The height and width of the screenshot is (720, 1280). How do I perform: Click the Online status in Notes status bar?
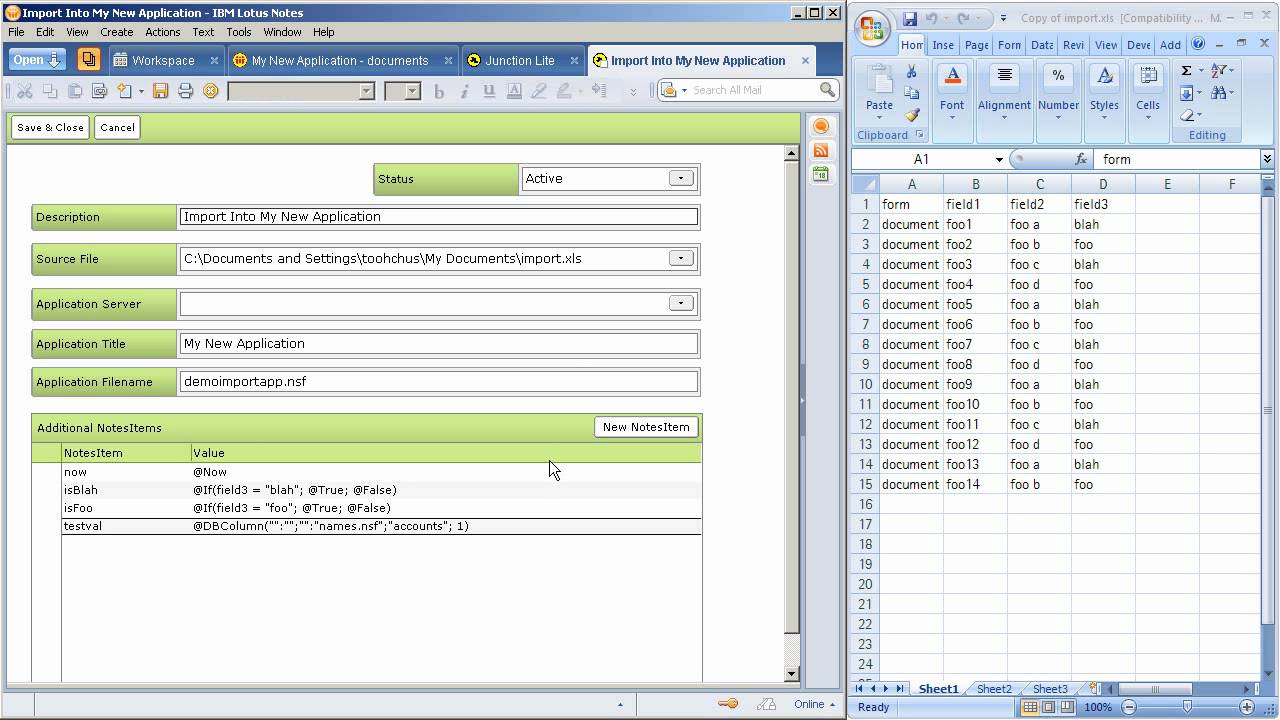point(815,704)
